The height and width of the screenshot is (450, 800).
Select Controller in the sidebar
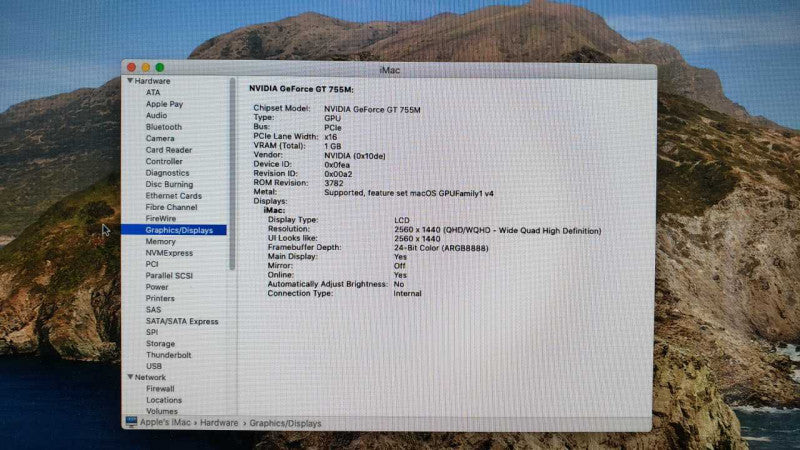point(164,161)
